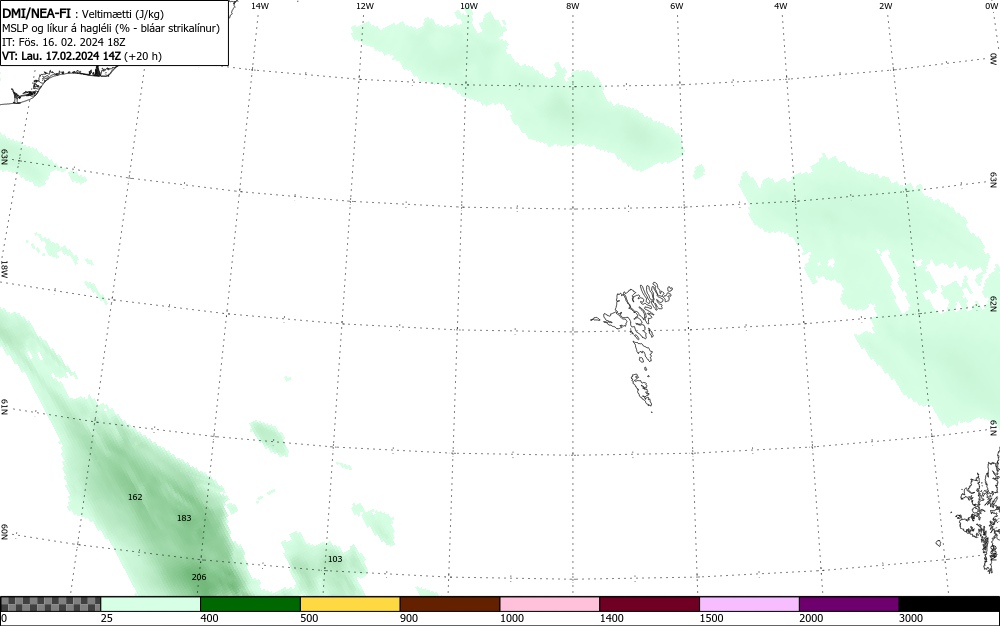
Task: Click the DMI/NEA-FI title text
Action: (x=36, y=13)
